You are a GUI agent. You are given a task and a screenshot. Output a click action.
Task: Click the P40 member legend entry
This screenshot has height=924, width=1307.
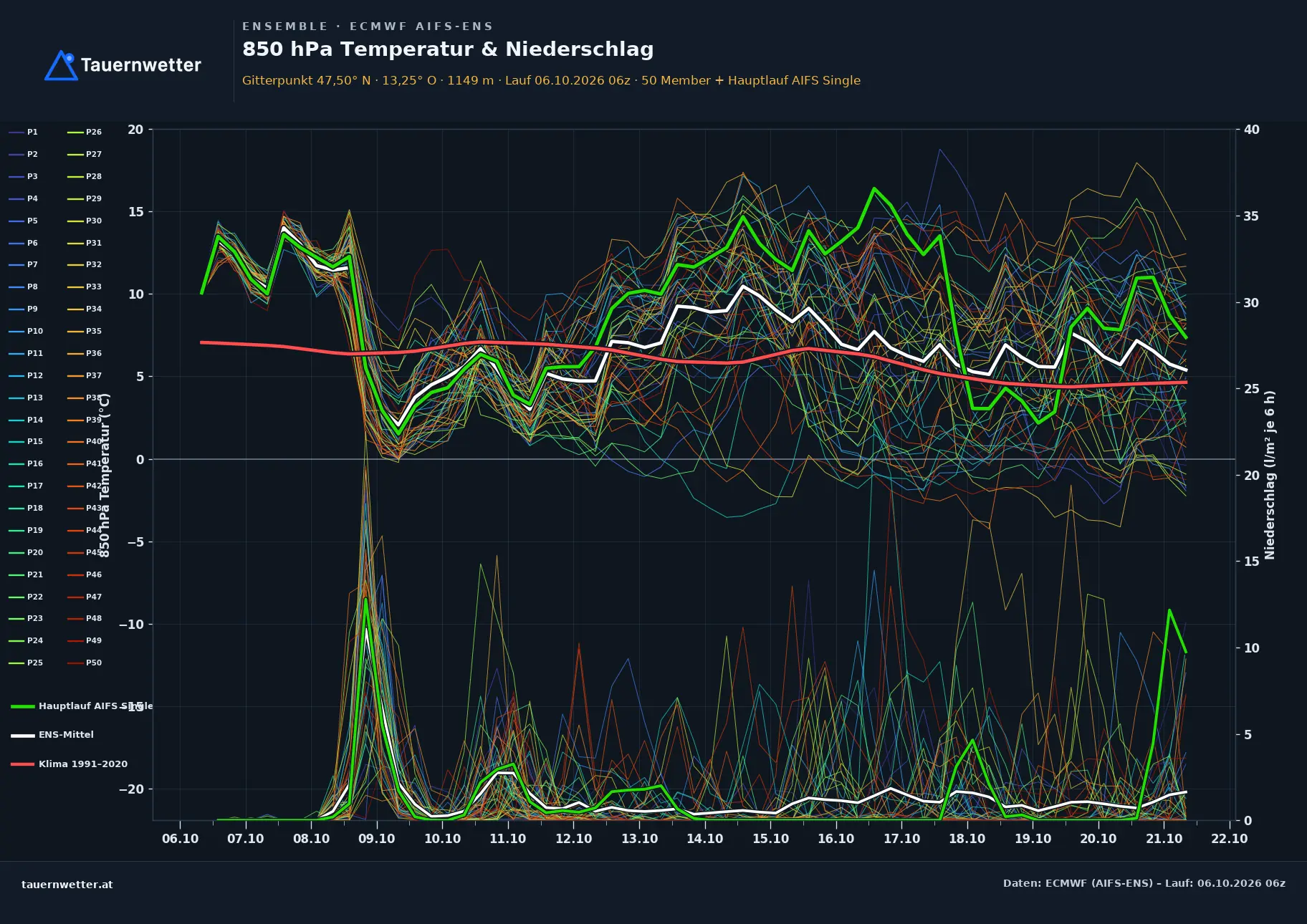[85, 441]
